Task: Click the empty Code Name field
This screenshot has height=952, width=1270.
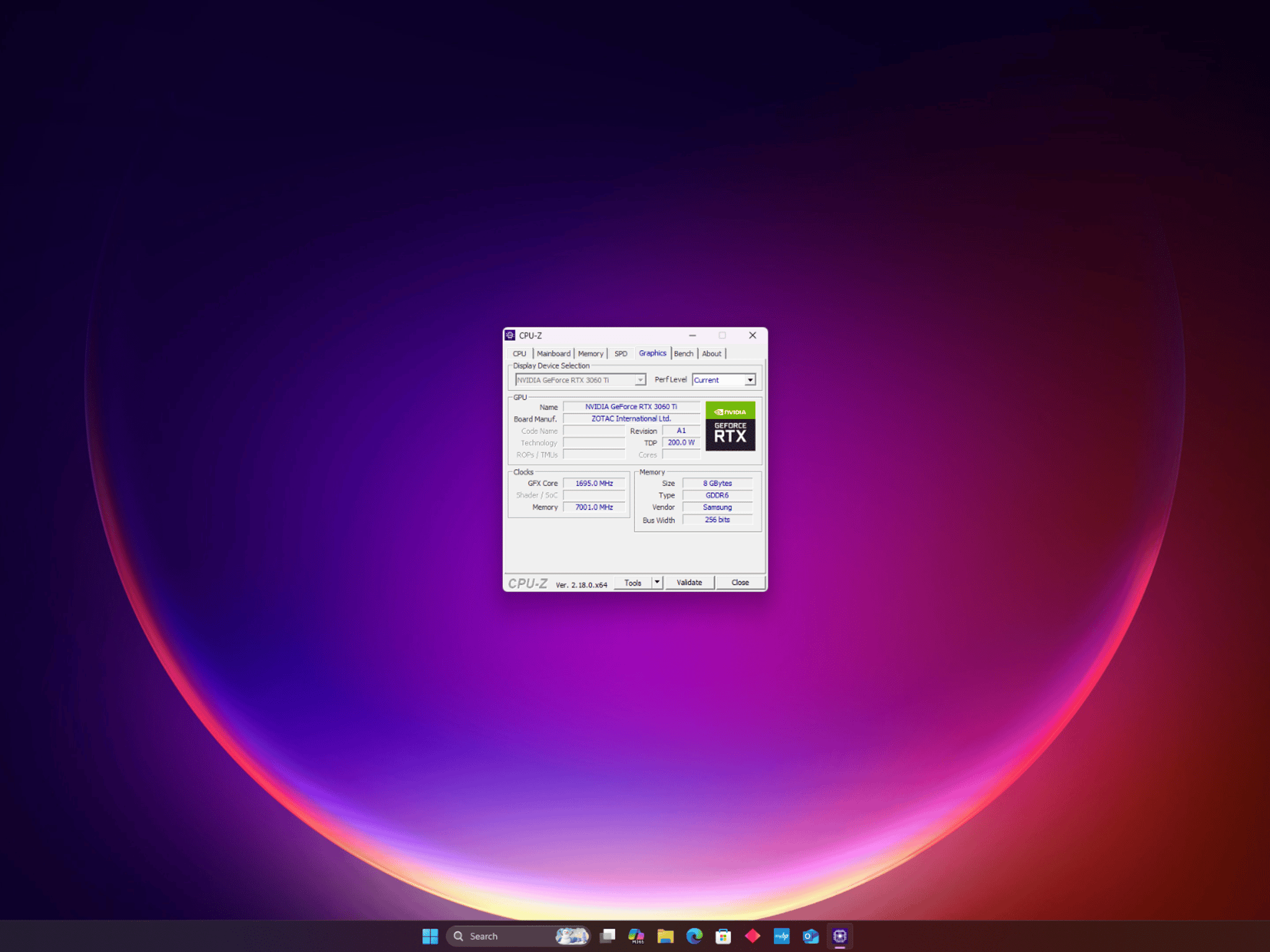Action: pyautogui.click(x=594, y=431)
